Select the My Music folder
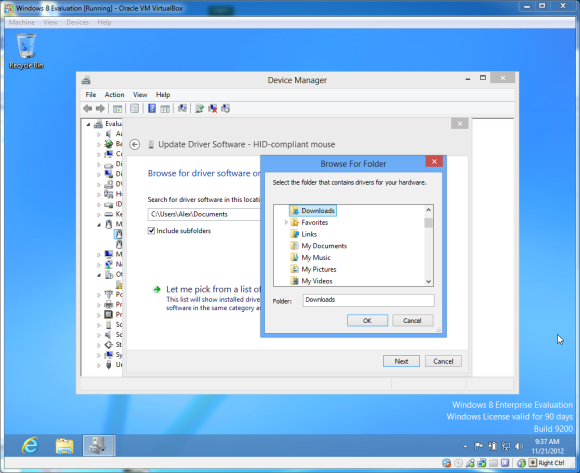 pos(311,257)
